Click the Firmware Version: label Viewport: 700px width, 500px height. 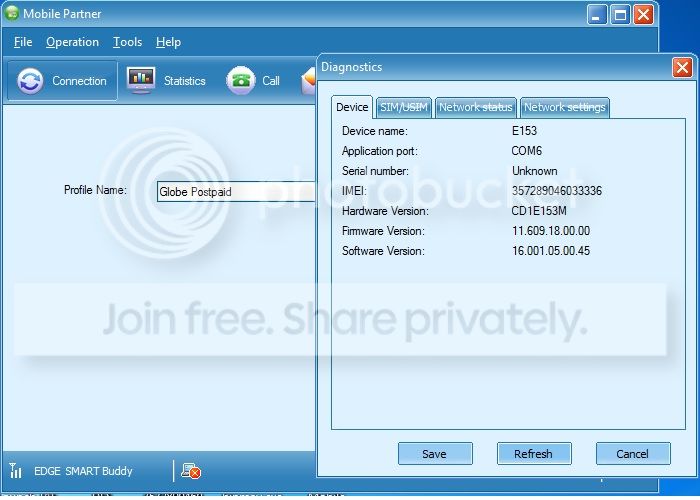[x=383, y=231]
